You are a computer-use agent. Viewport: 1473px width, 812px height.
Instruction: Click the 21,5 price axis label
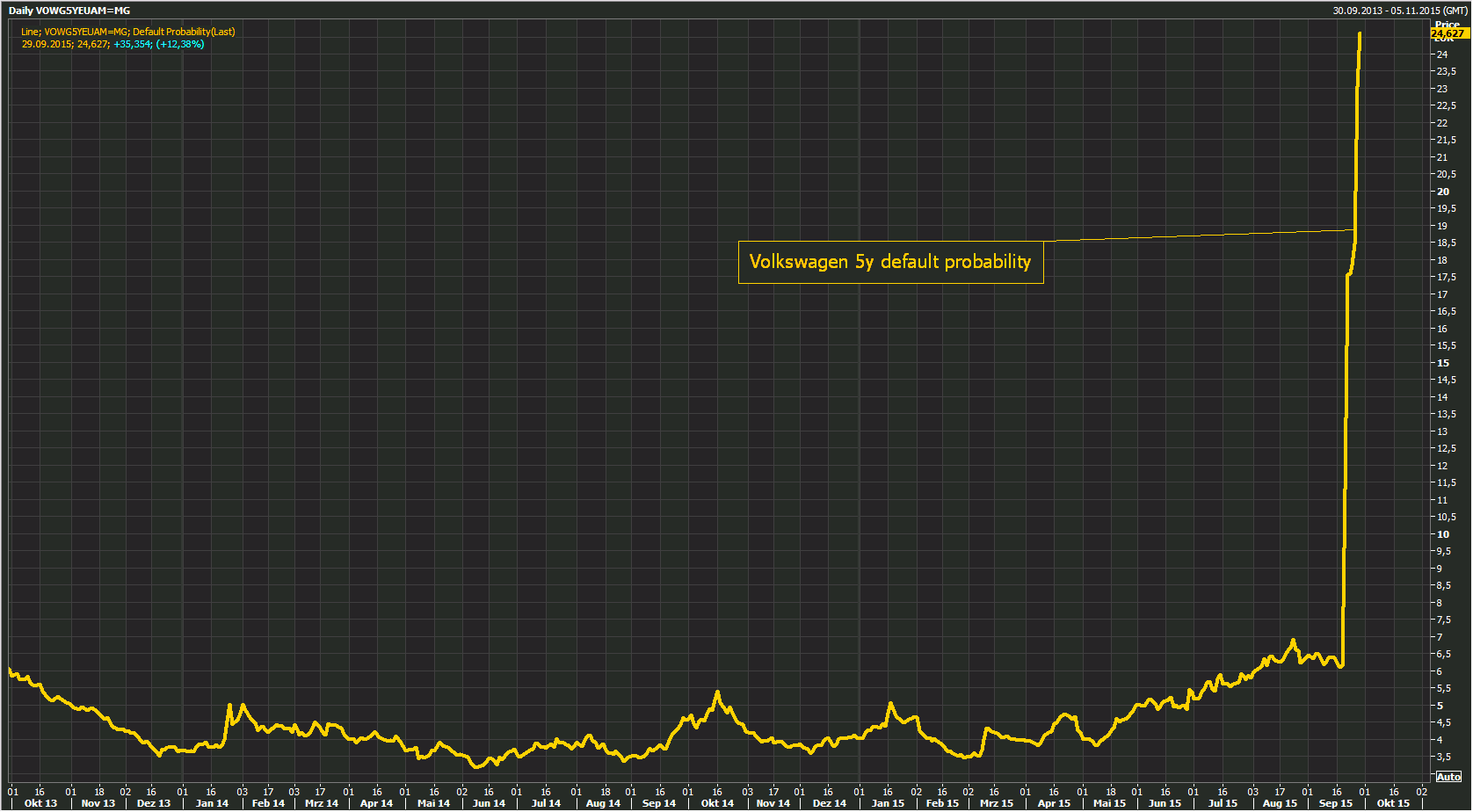[x=1446, y=140]
